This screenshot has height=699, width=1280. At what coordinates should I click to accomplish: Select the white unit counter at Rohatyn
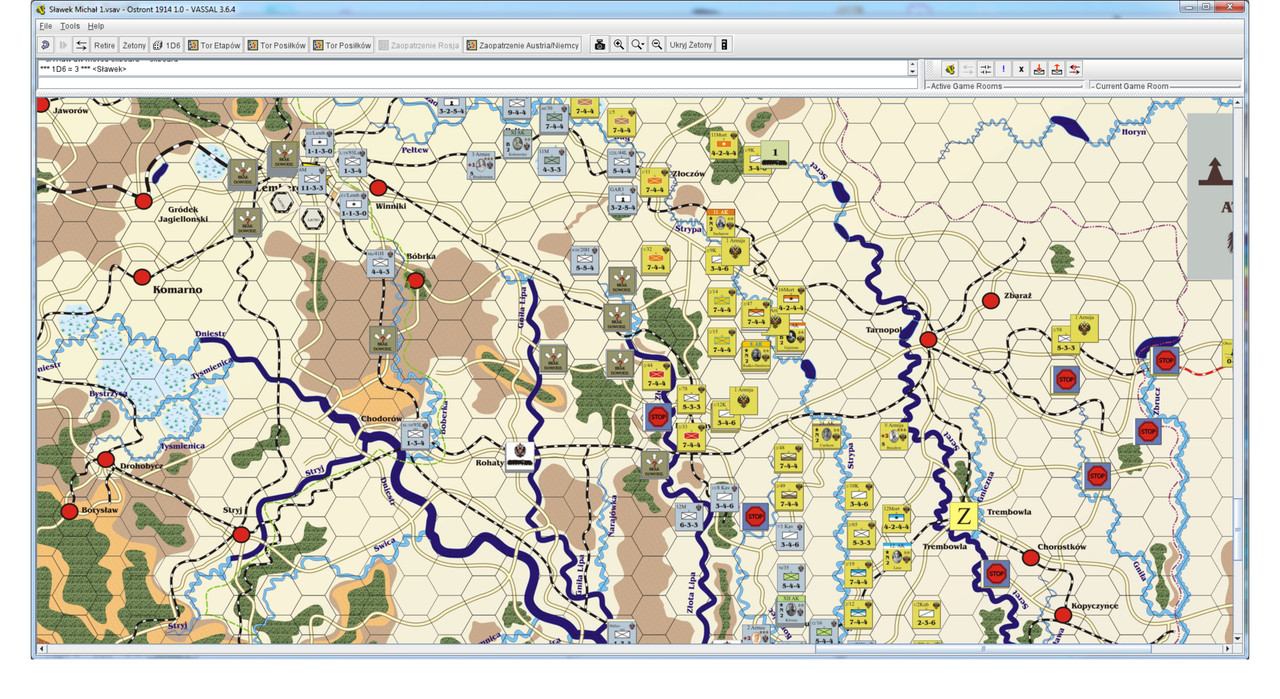coord(520,455)
